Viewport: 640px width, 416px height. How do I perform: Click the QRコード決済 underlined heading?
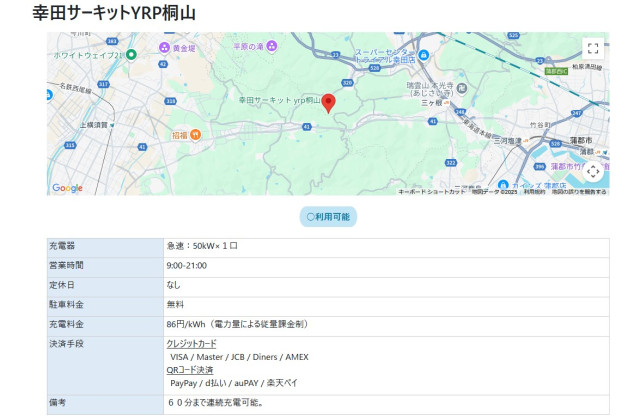[x=190, y=370]
